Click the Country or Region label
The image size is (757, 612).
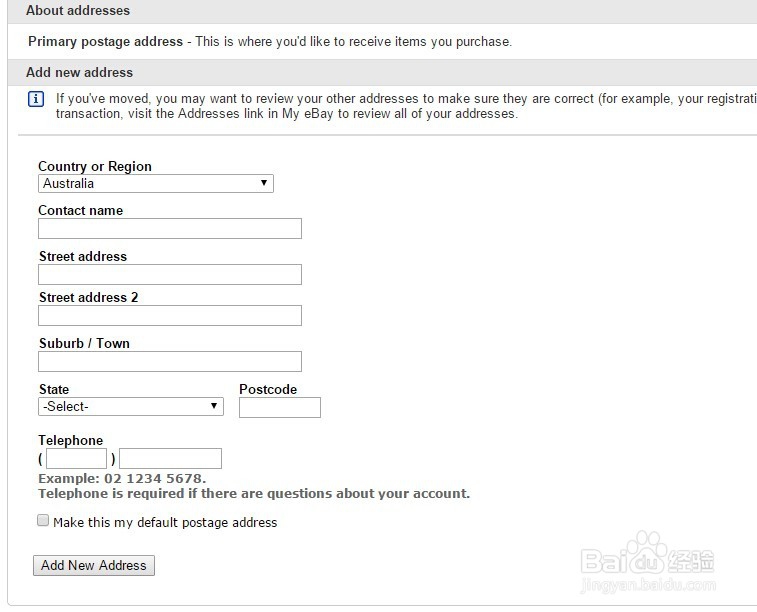coord(95,167)
